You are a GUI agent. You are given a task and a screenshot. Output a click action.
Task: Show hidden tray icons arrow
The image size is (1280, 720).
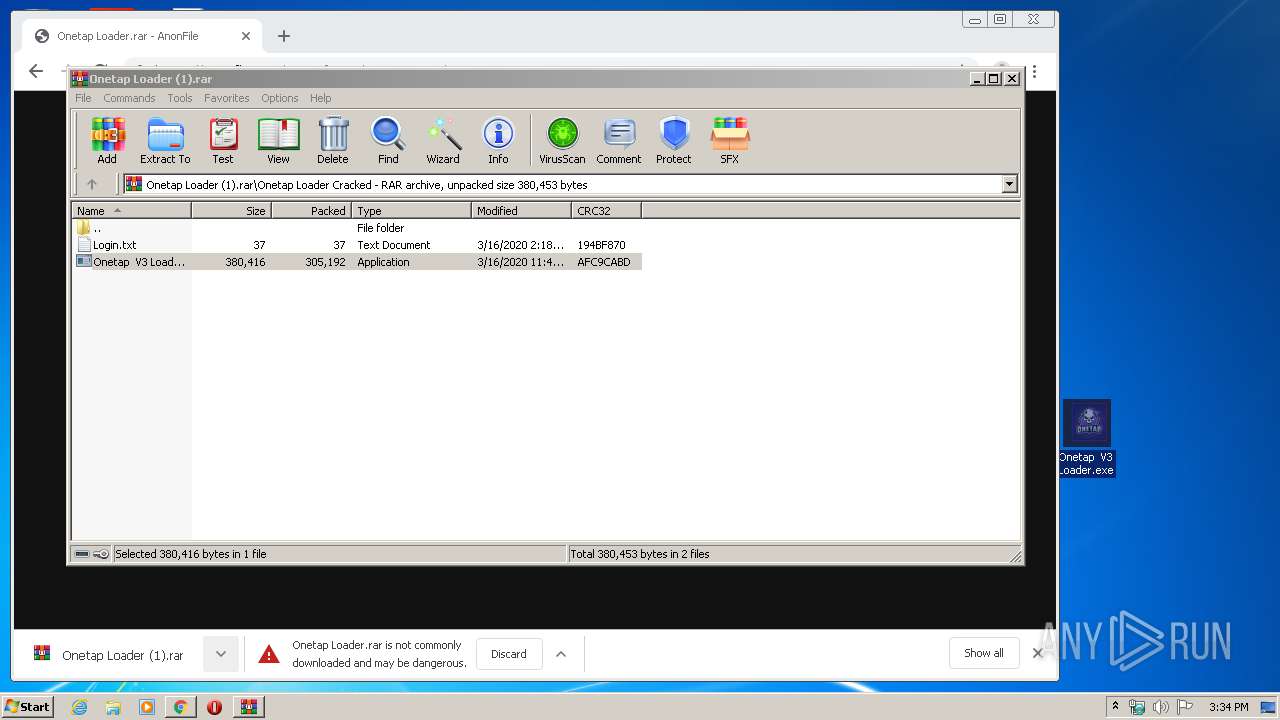[1115, 707]
